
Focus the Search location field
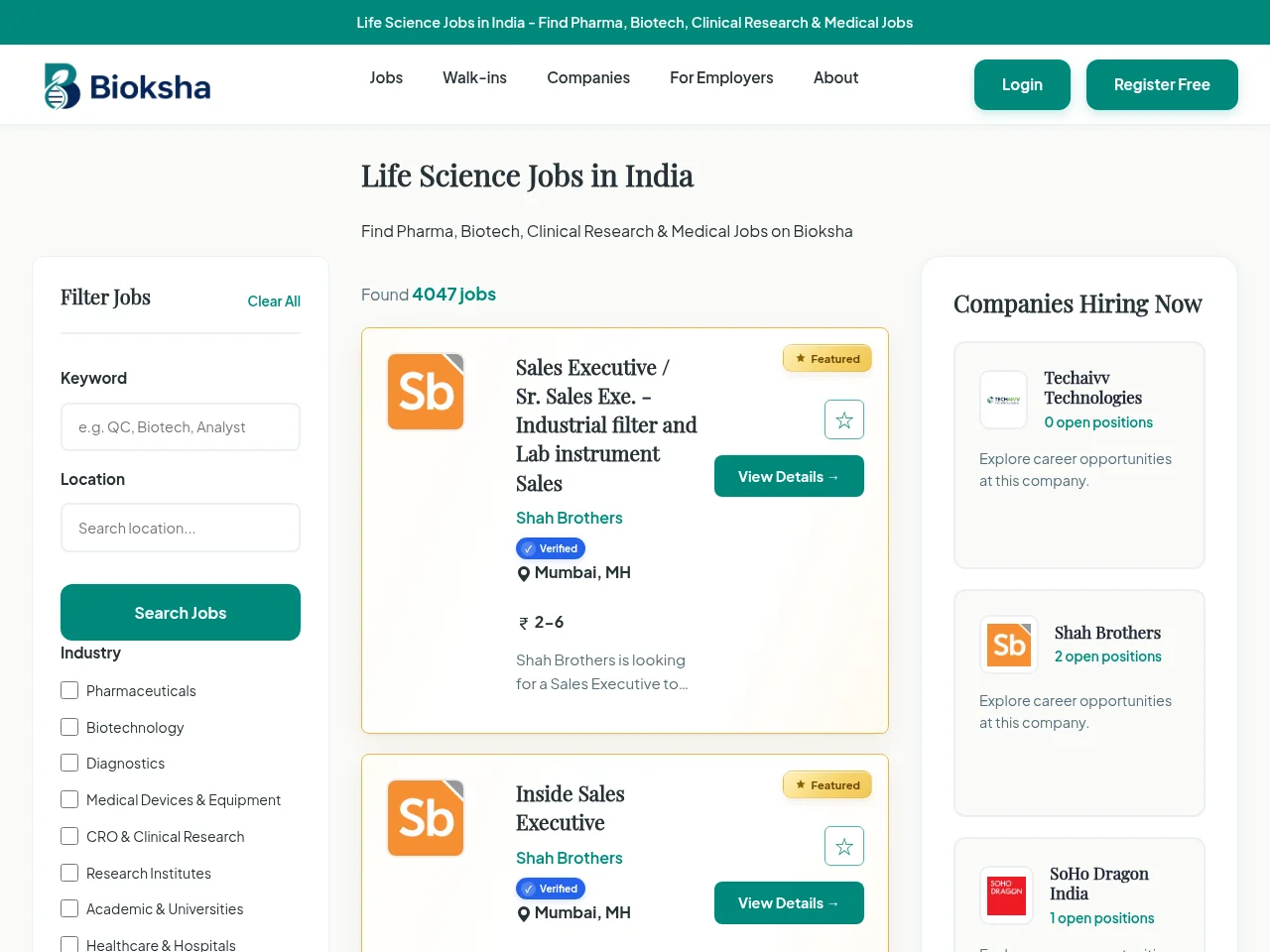(181, 528)
